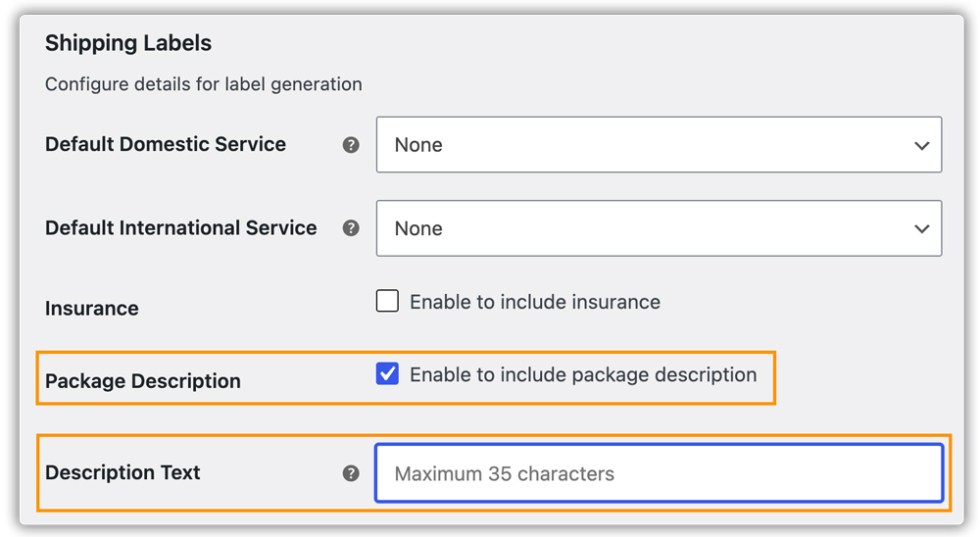Click the 'Shipping Labels' heading

[128, 43]
